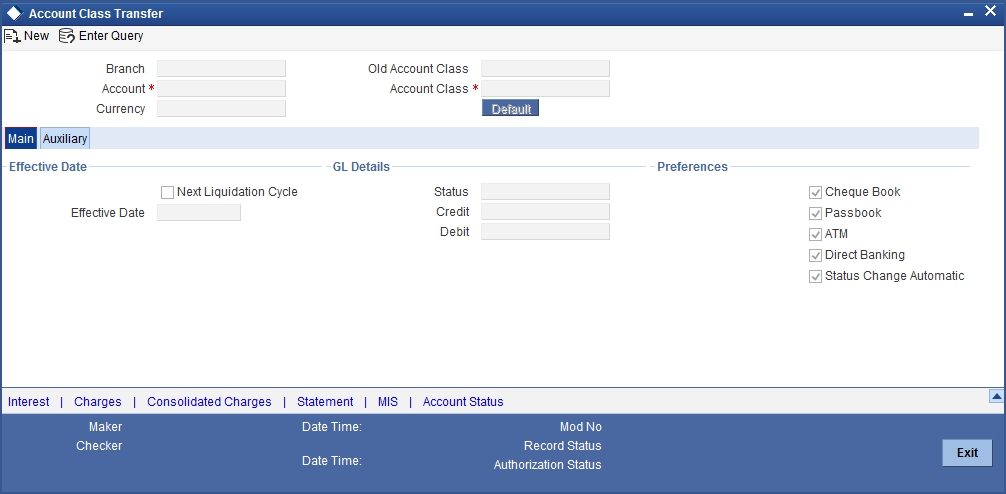Image resolution: width=1006 pixels, height=494 pixels.
Task: Open the Statement link
Action: coord(325,402)
